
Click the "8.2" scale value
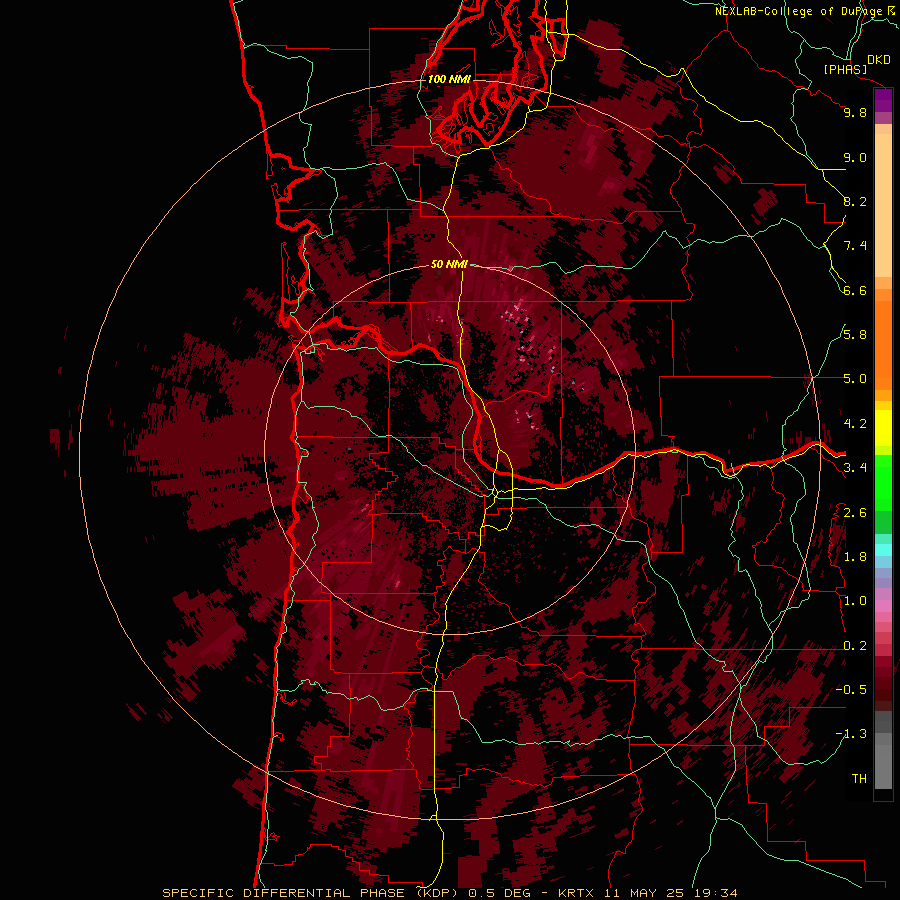click(x=855, y=201)
